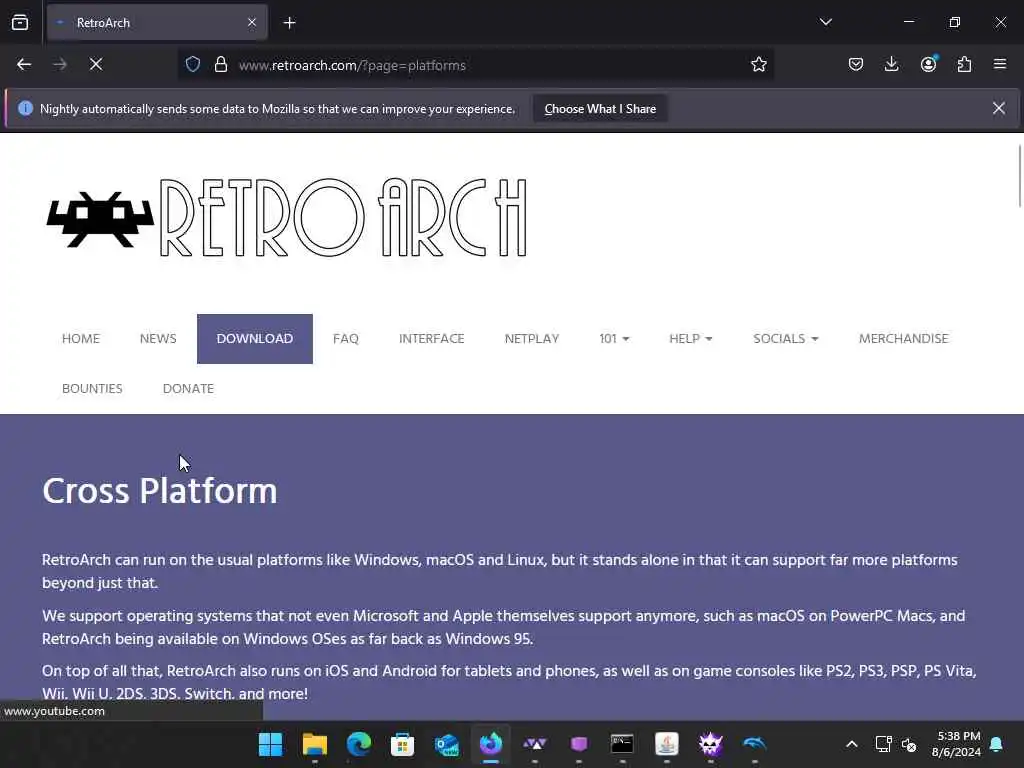Image resolution: width=1024 pixels, height=768 pixels.
Task: Open the DONATE link
Action: (188, 389)
